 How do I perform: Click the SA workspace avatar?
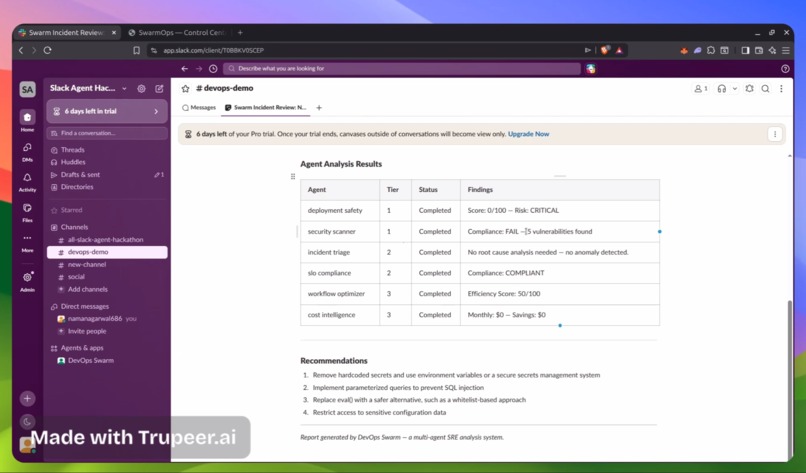pyautogui.click(x=27, y=89)
